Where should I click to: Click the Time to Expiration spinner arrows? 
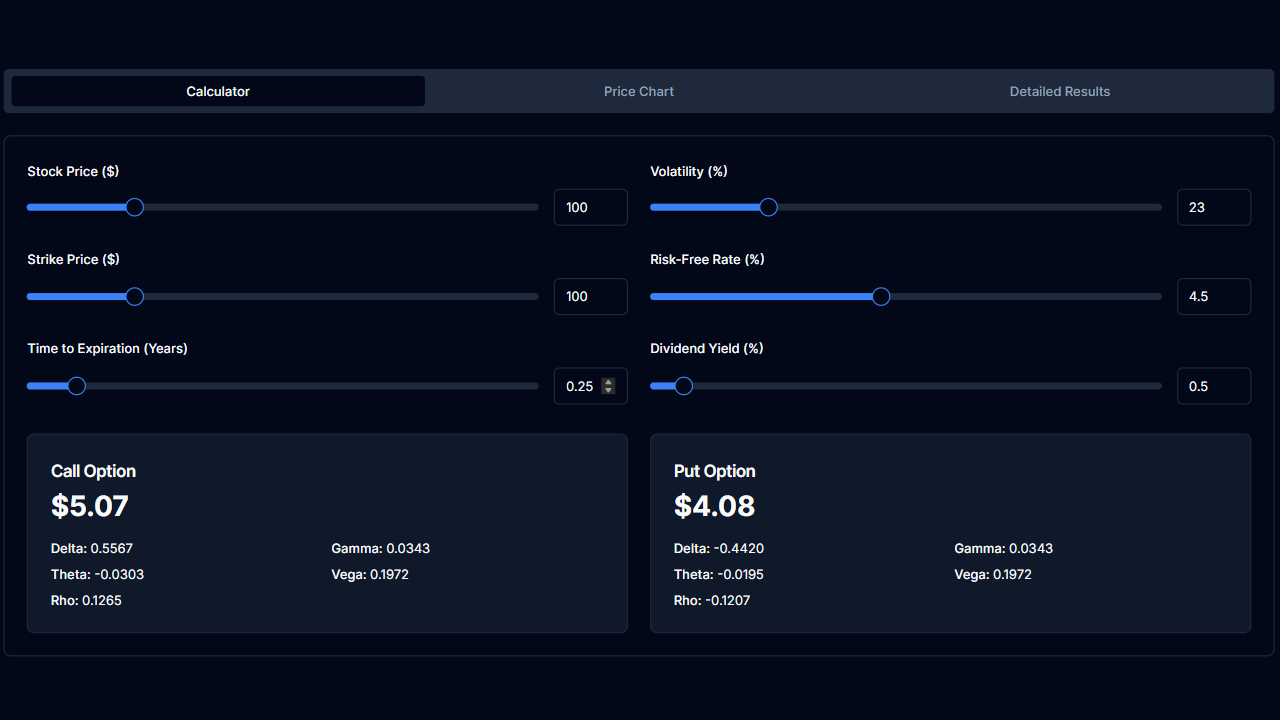(608, 386)
